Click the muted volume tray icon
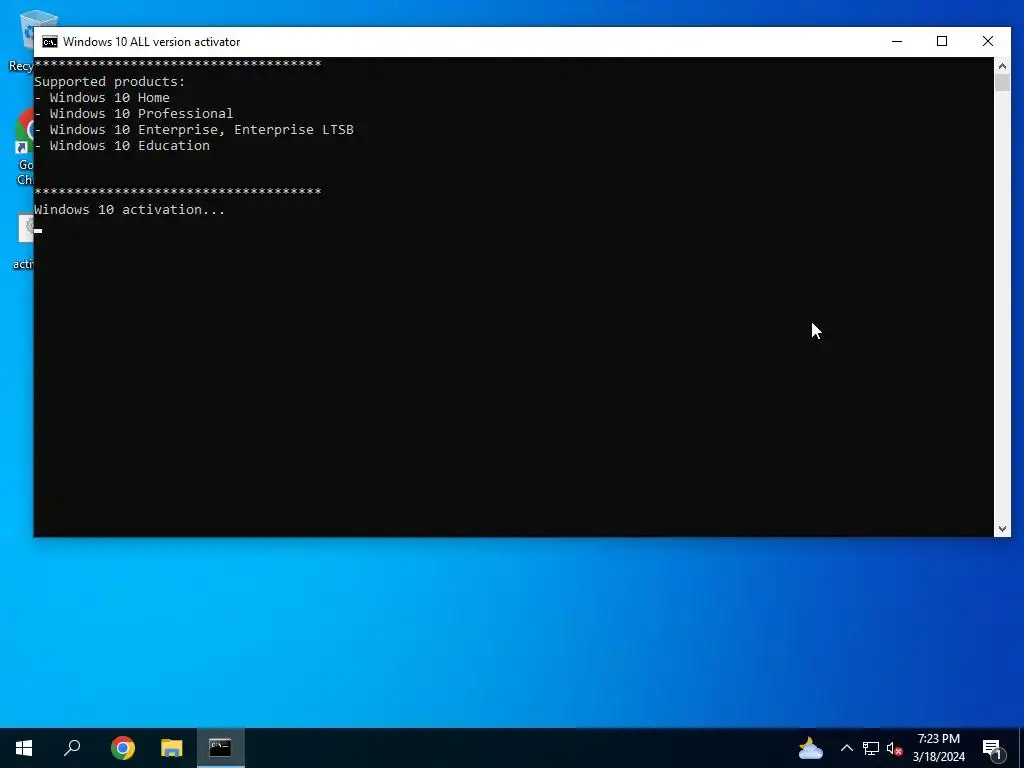The image size is (1024, 768). pyautogui.click(x=895, y=748)
